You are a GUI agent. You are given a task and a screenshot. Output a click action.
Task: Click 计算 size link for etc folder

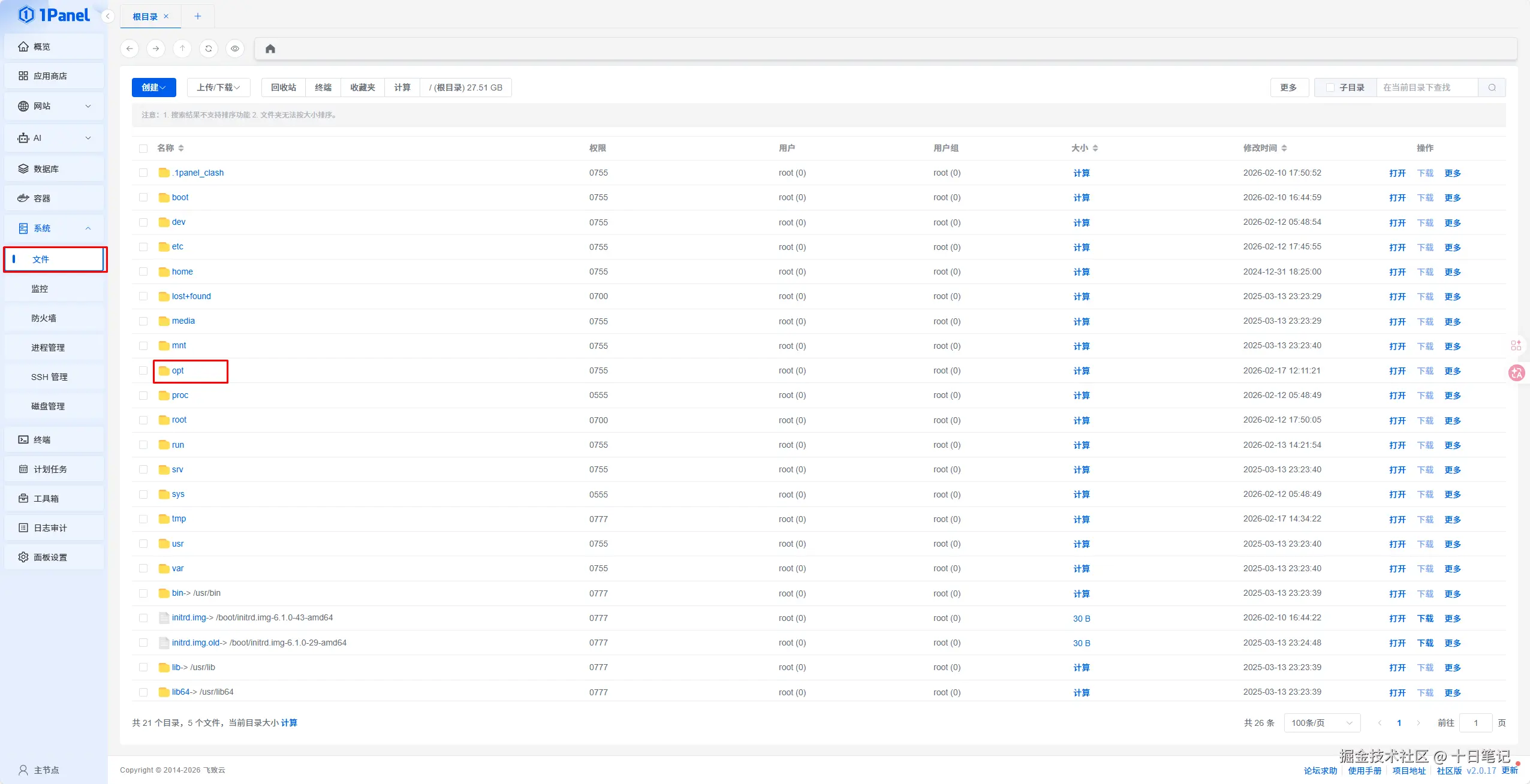[x=1081, y=247]
